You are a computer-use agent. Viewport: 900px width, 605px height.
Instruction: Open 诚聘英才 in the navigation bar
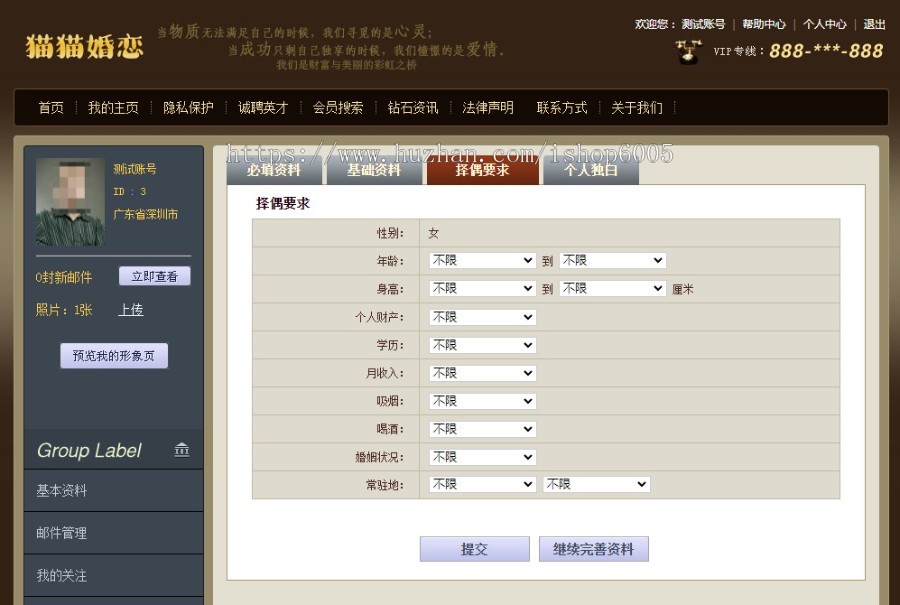point(263,108)
